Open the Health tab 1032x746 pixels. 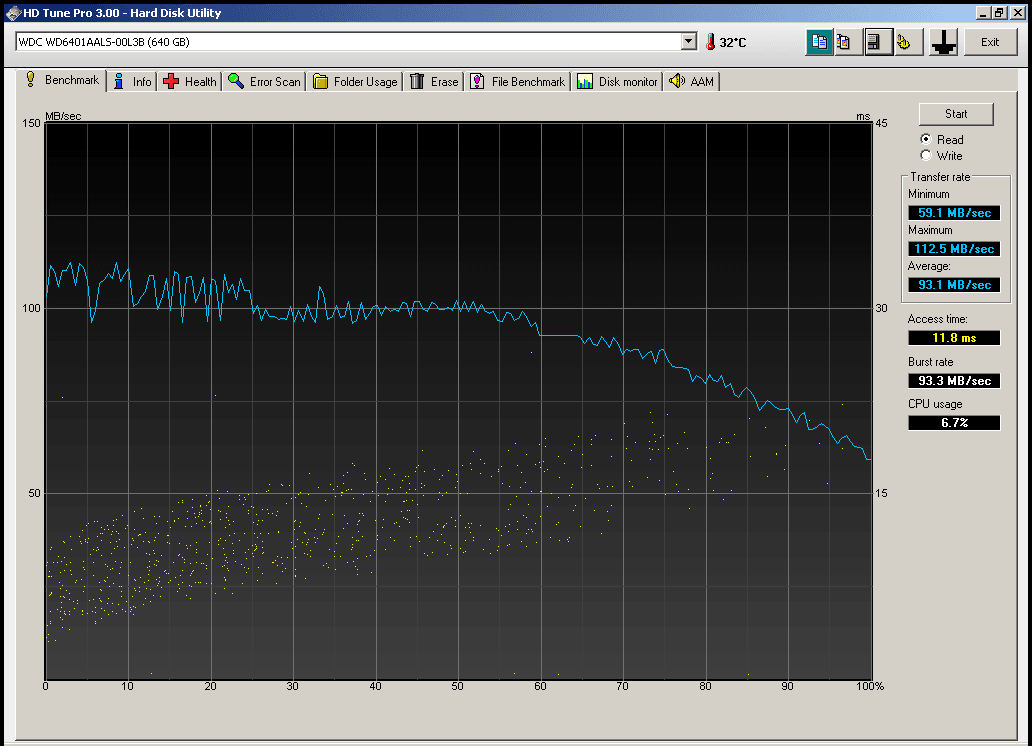190,82
